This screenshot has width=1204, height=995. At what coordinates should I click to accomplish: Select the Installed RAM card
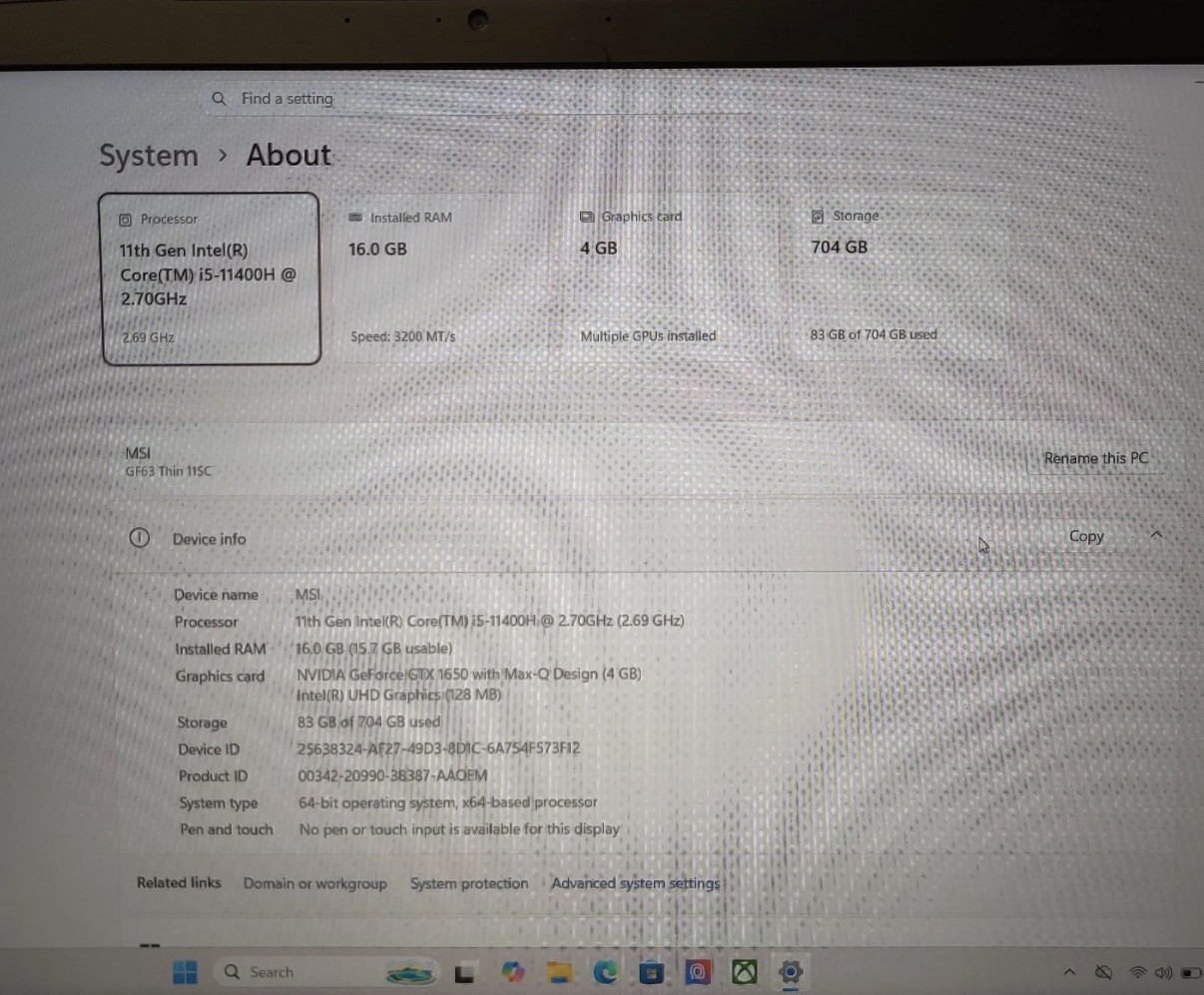tap(444, 278)
